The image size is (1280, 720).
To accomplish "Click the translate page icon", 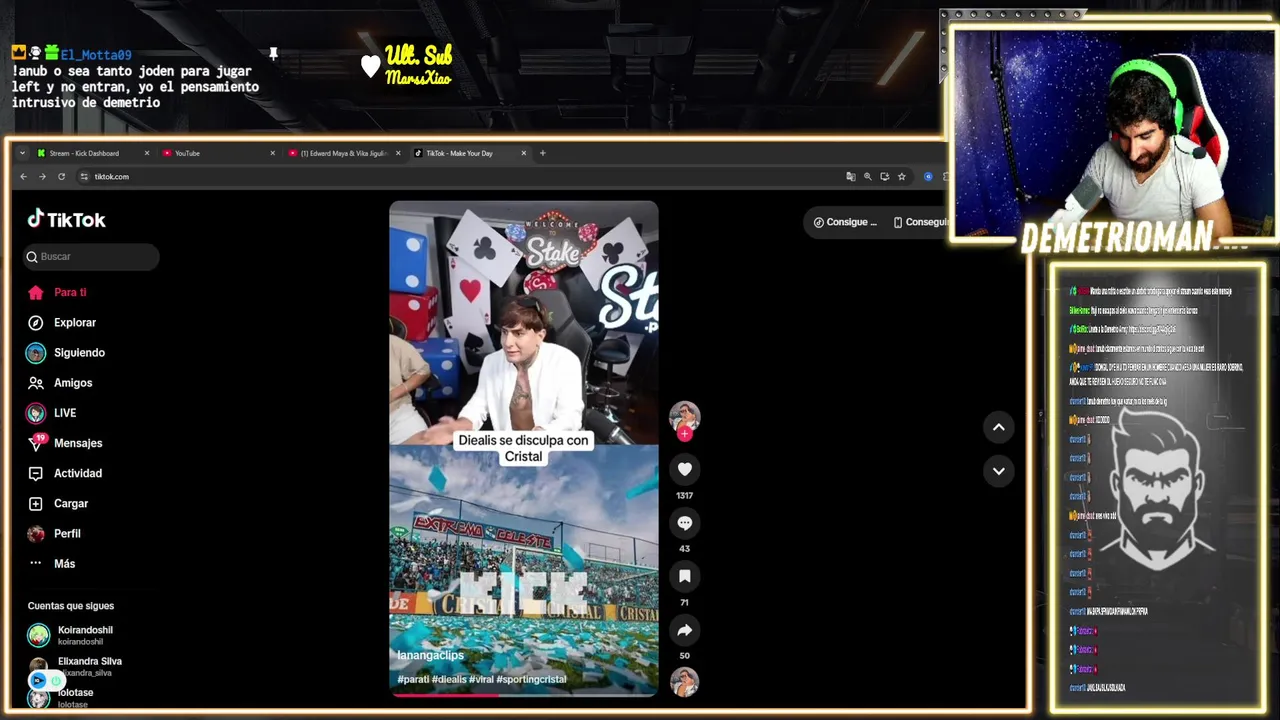I will pos(851,177).
